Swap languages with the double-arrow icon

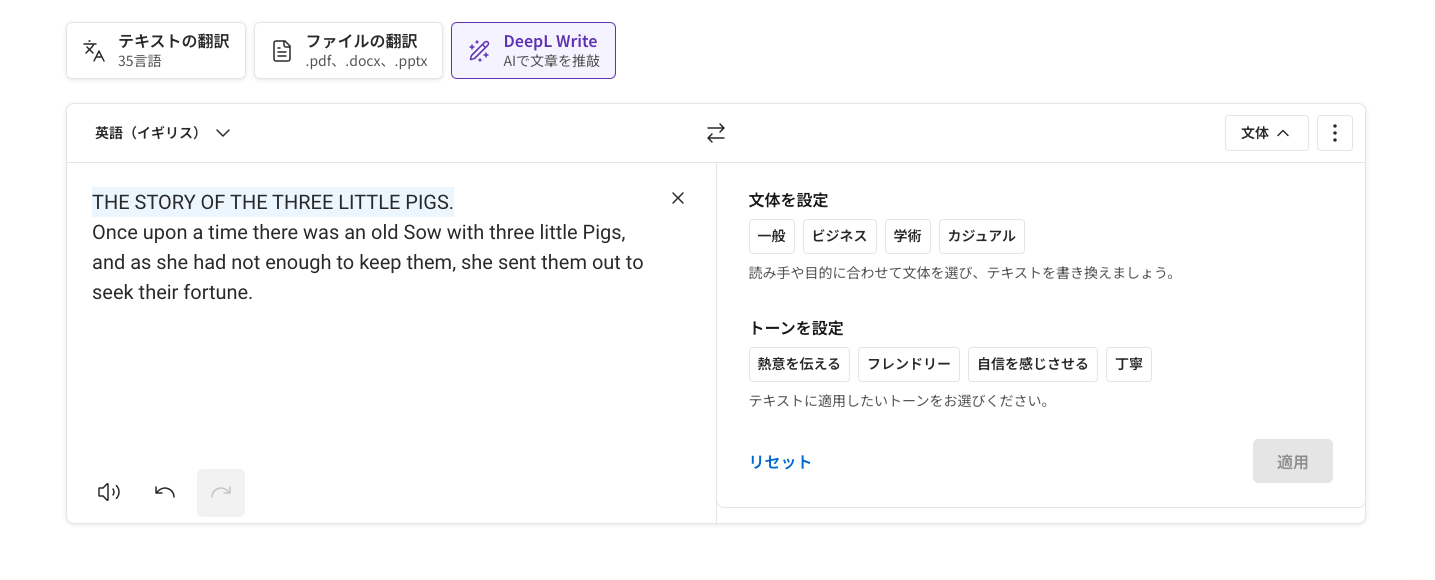[x=716, y=133]
